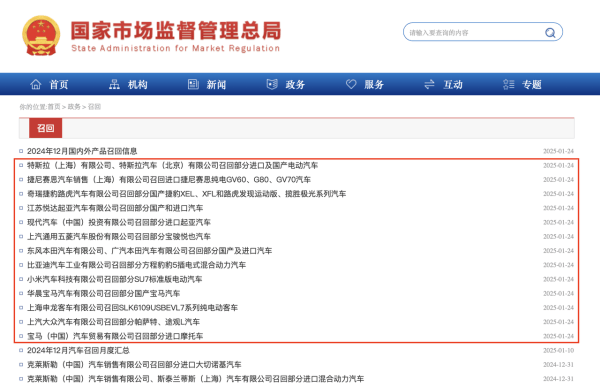
Task: Click the organization chart icon beside 机构
Action: click(114, 84)
